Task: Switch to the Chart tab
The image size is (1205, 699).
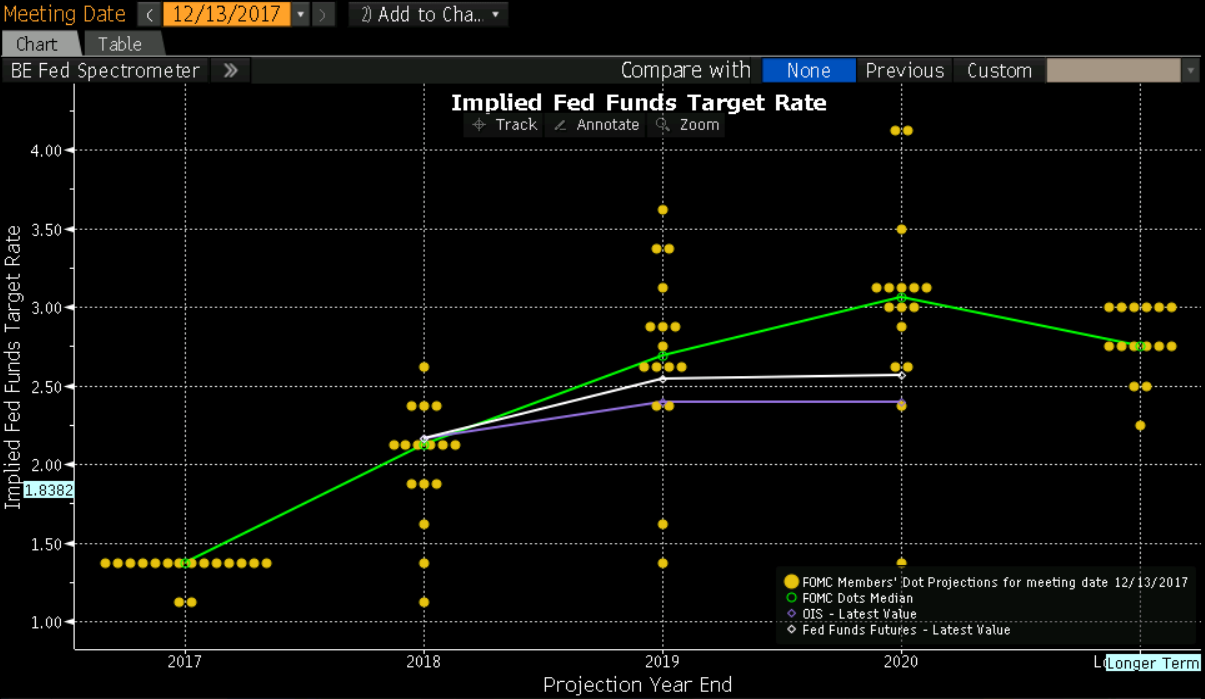Action: (x=37, y=44)
